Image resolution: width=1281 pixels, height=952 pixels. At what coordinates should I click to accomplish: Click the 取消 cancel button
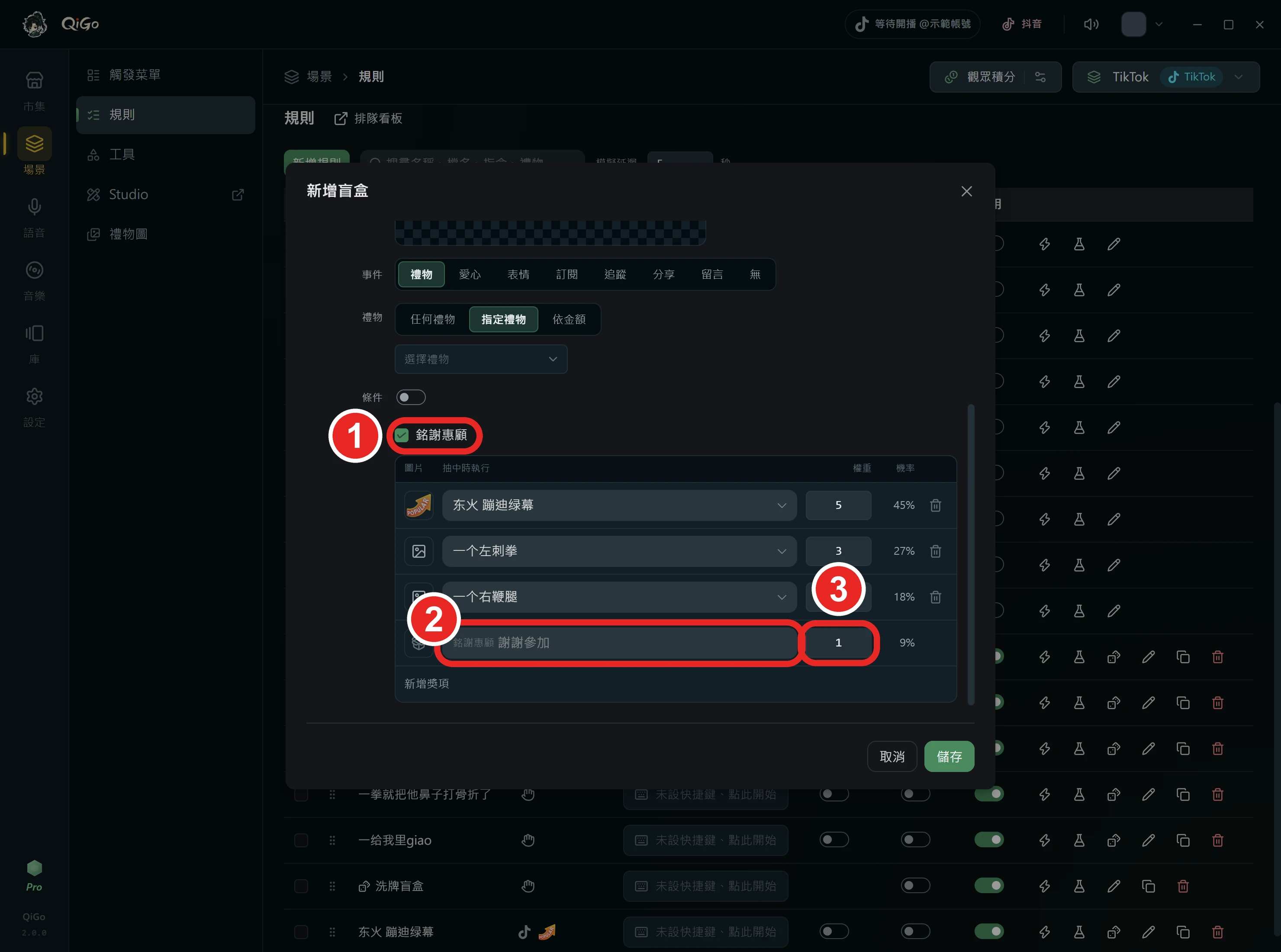(x=892, y=757)
